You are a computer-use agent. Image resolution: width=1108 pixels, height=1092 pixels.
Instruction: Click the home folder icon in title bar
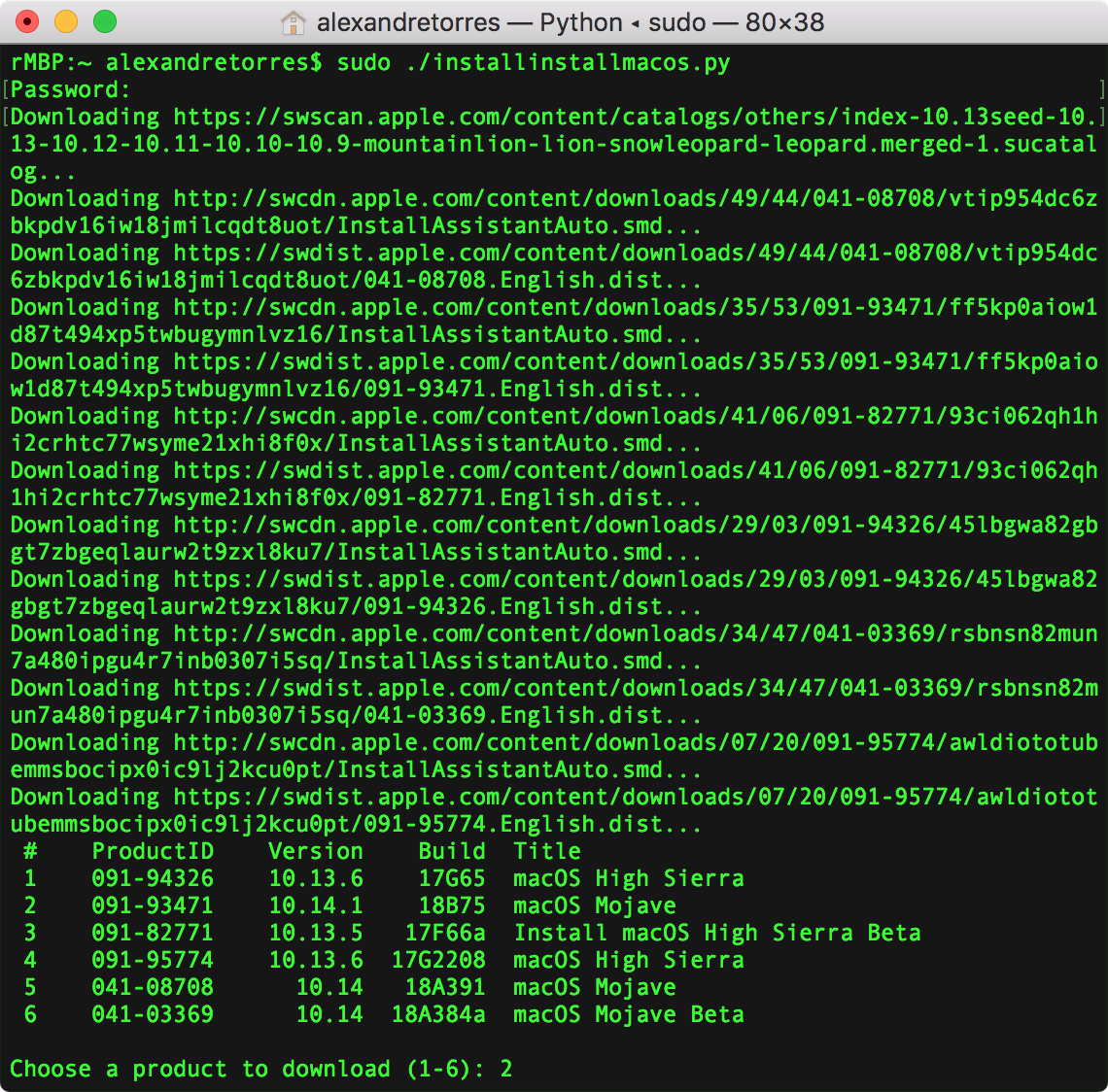pyautogui.click(x=293, y=22)
